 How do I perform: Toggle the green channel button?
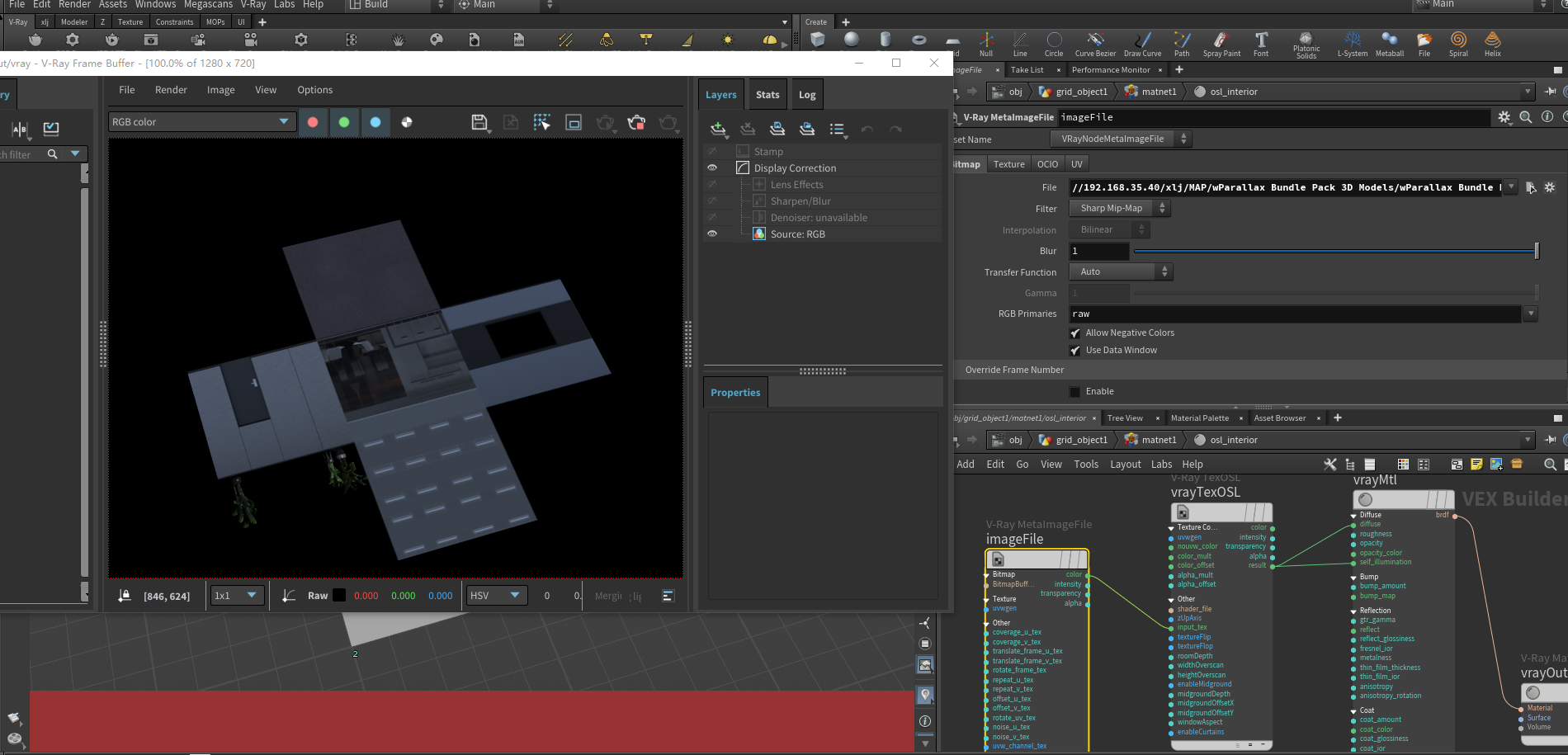click(x=344, y=122)
